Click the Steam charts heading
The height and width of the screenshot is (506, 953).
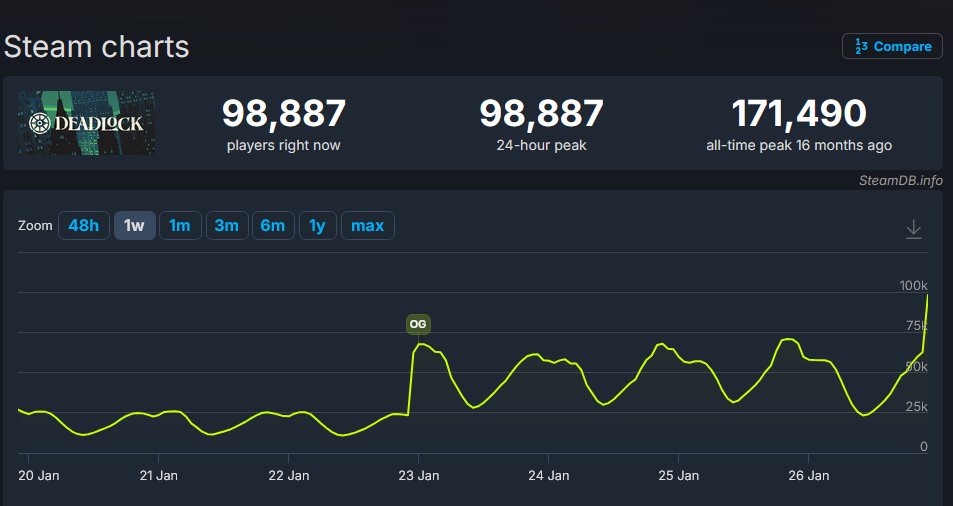click(x=97, y=47)
